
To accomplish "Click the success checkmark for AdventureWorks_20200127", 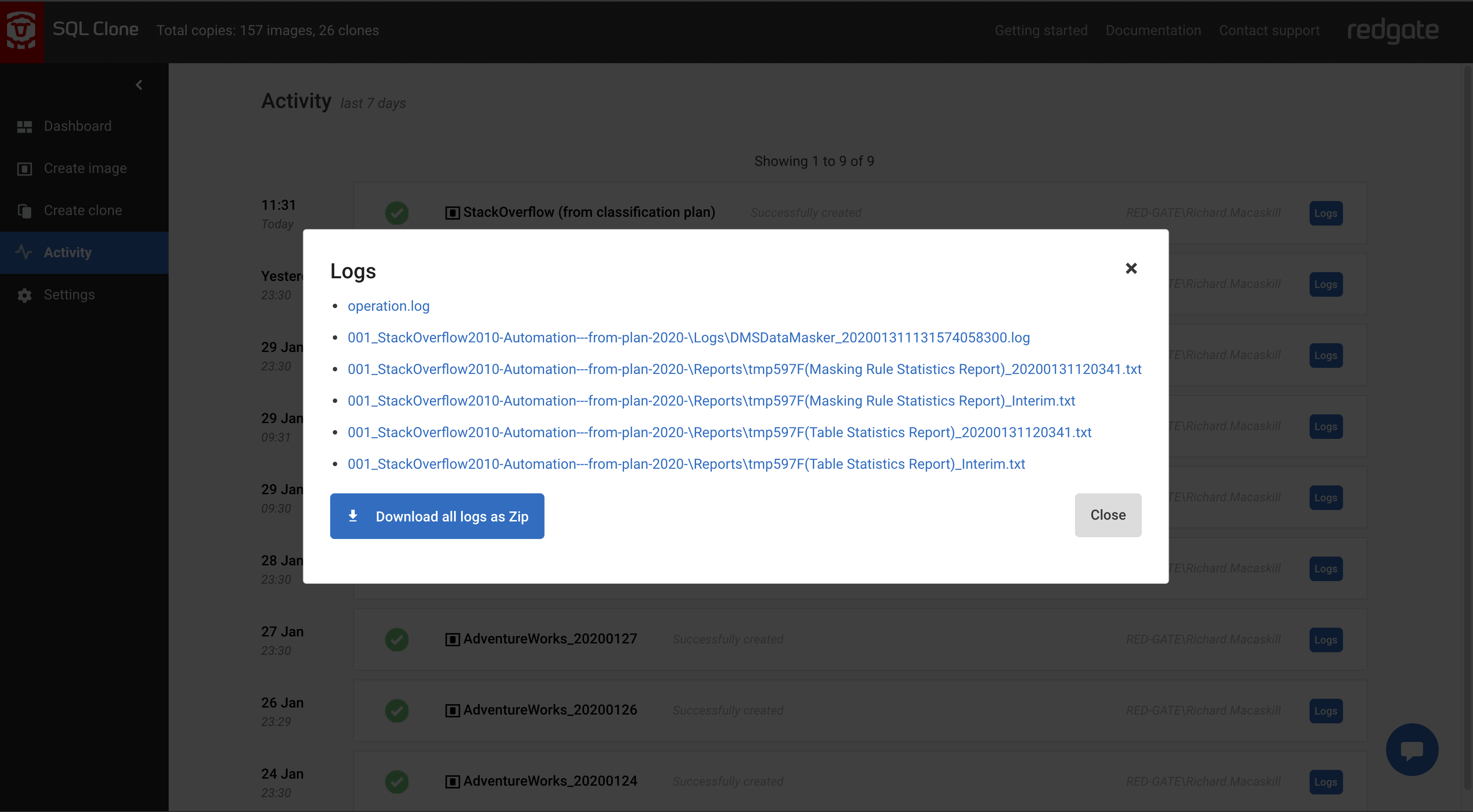I will 396,640.
